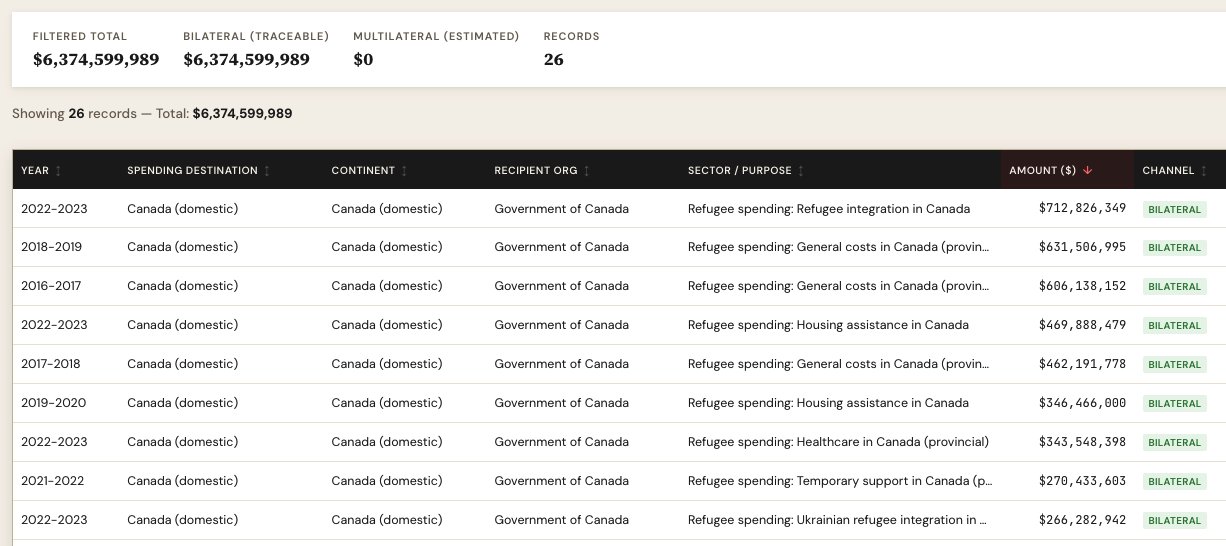Click the Healthcare in Canada (provincial) entry
This screenshot has width=1226, height=546.
tap(838, 443)
